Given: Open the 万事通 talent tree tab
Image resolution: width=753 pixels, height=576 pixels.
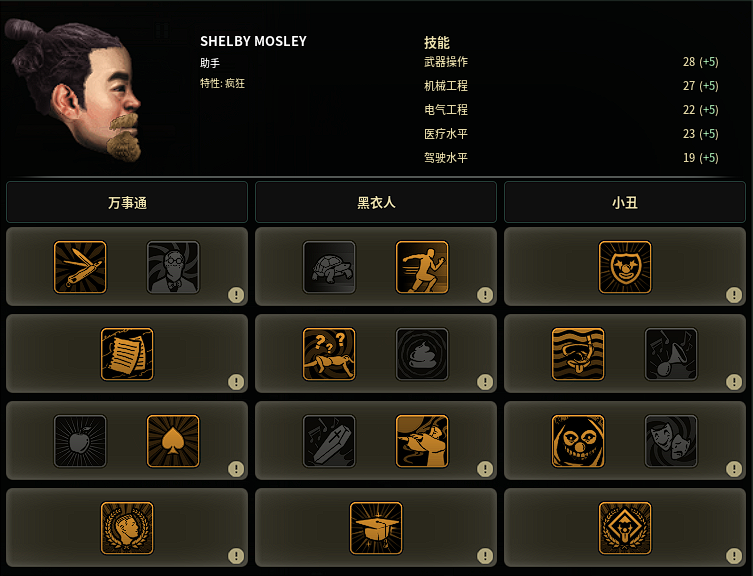Looking at the screenshot, I should (x=127, y=202).
